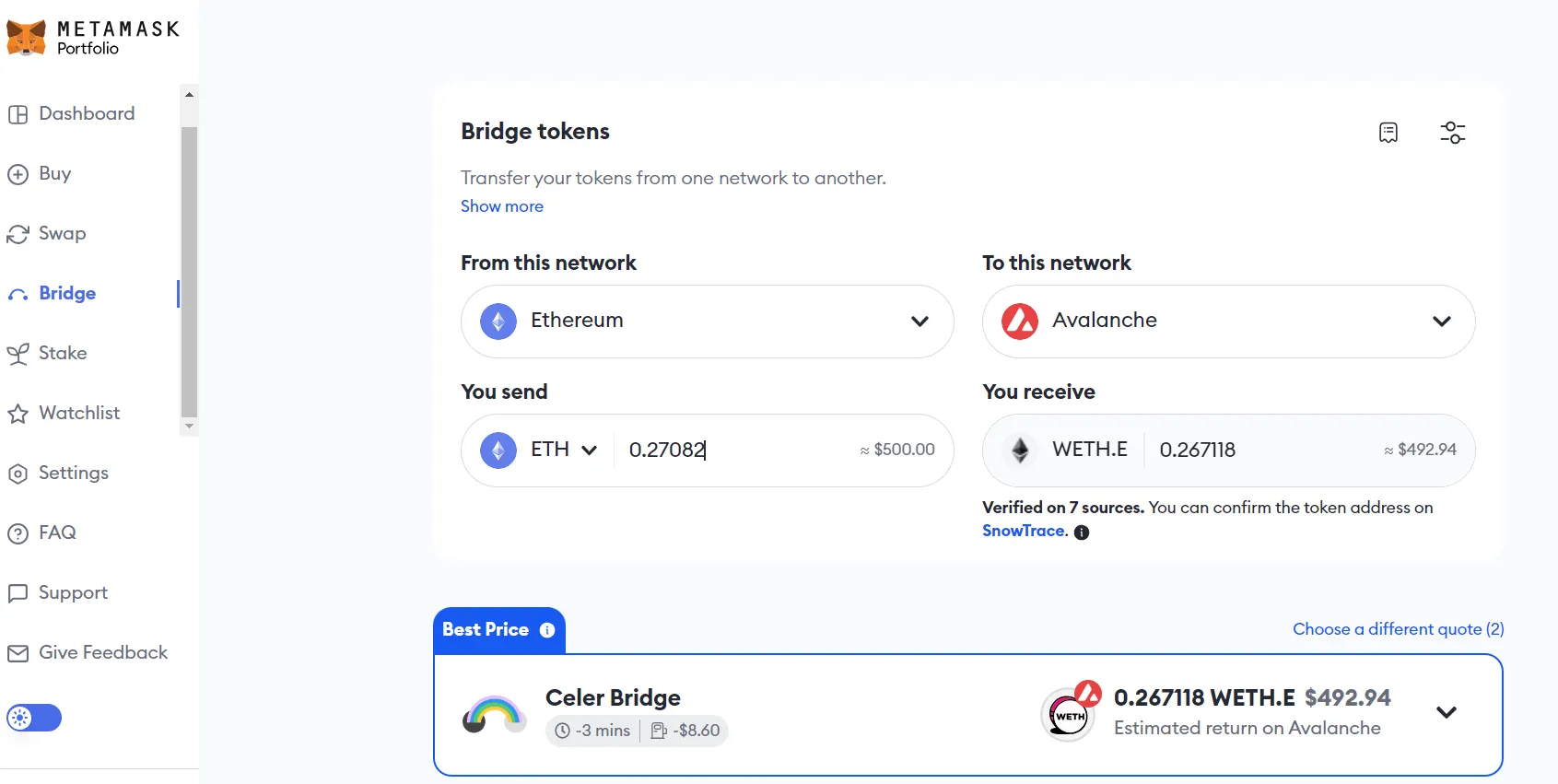Expand the To network Avalanche dropdown
The image size is (1558, 784).
coord(1441,322)
